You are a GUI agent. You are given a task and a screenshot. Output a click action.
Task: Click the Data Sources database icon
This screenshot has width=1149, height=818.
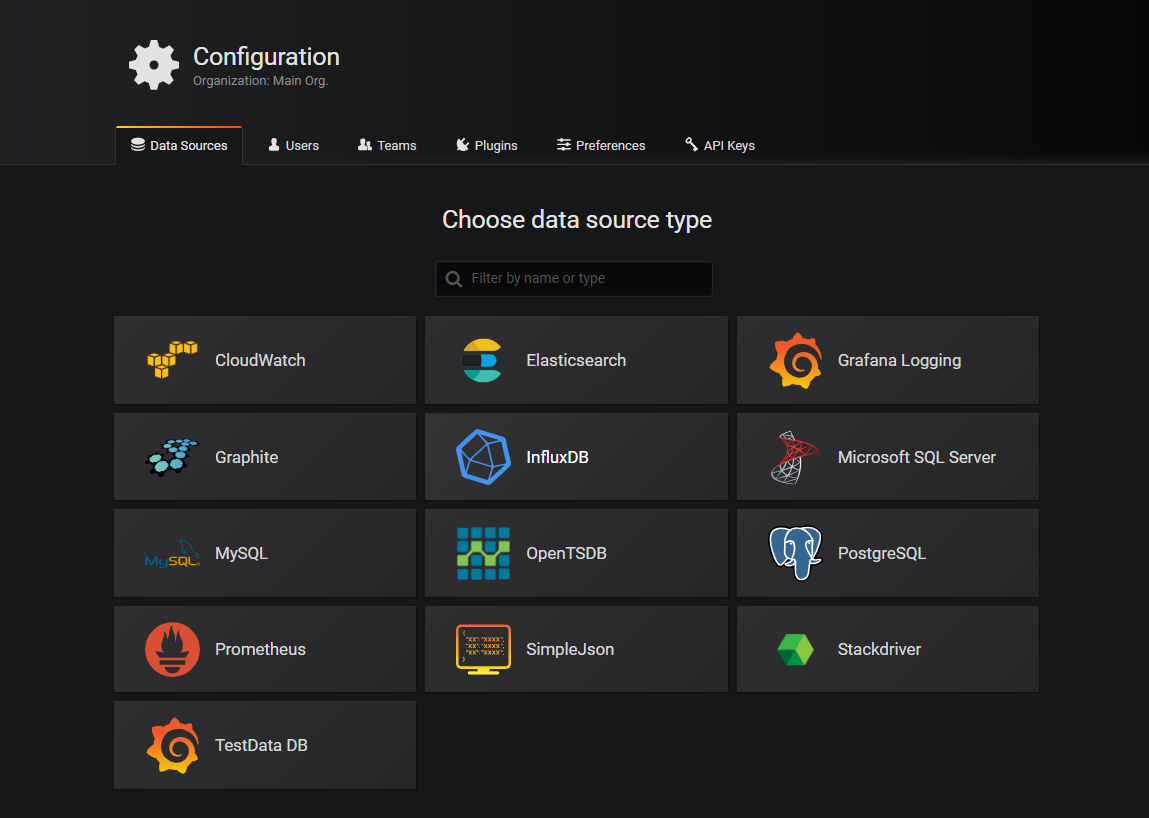pyautogui.click(x=138, y=144)
